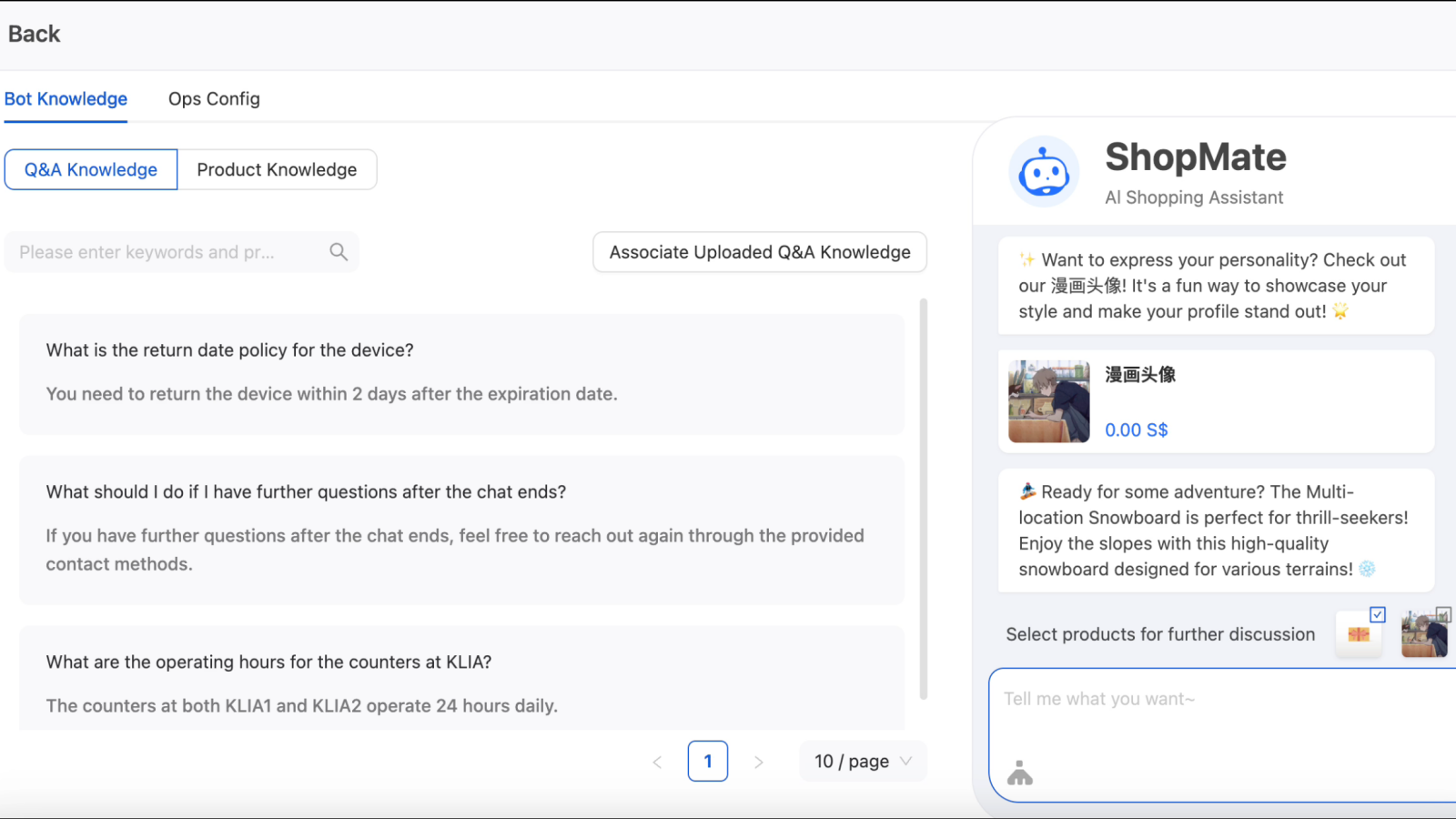This screenshot has width=1456, height=819.
Task: Click the 0.00 S$ price
Action: pyautogui.click(x=1137, y=430)
